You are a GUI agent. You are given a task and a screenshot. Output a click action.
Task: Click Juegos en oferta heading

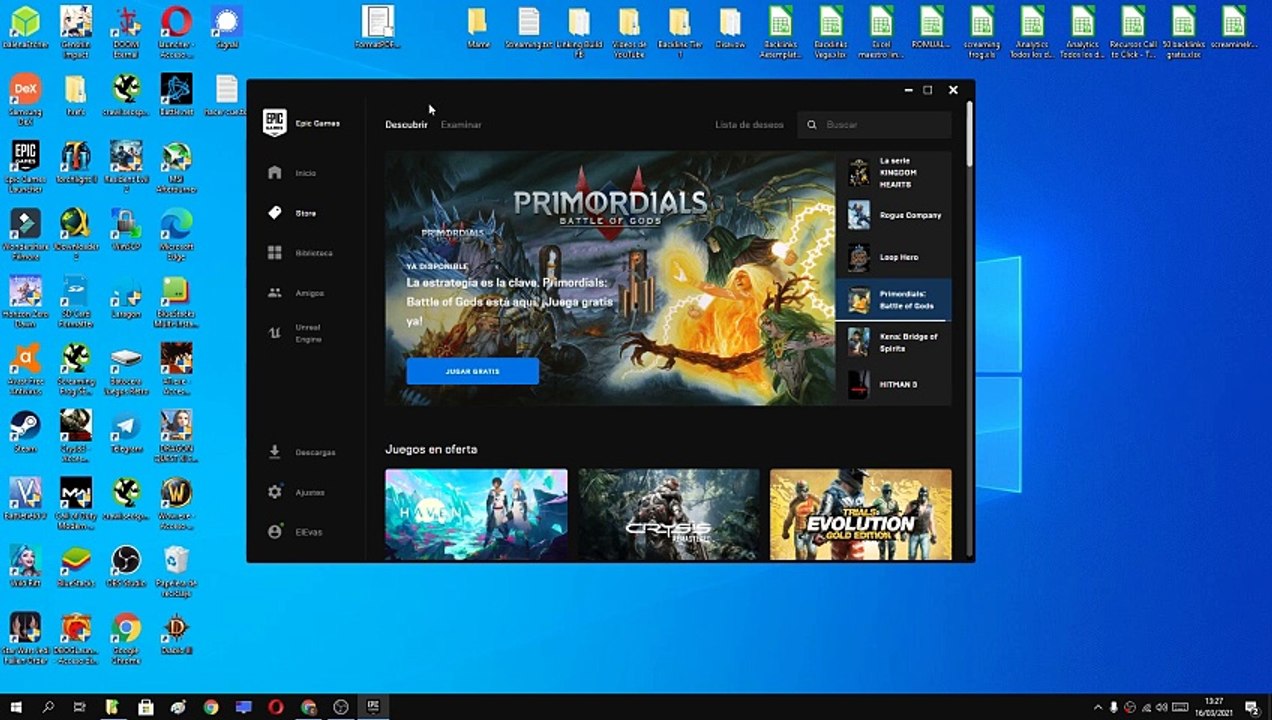[x=431, y=449]
